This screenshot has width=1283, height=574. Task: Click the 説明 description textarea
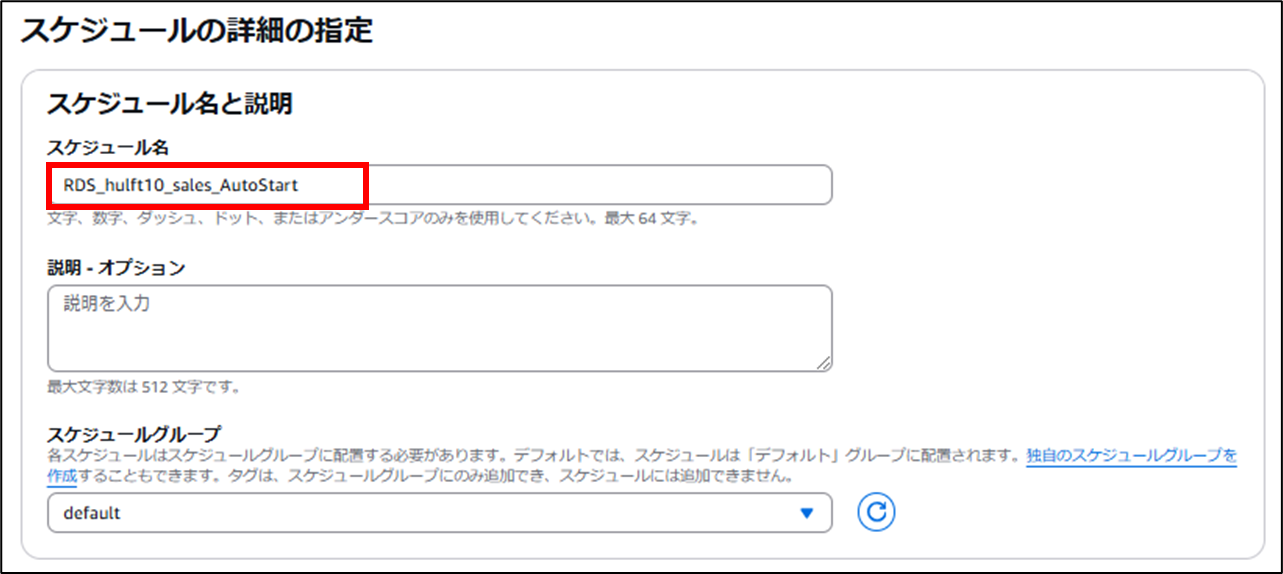440,328
